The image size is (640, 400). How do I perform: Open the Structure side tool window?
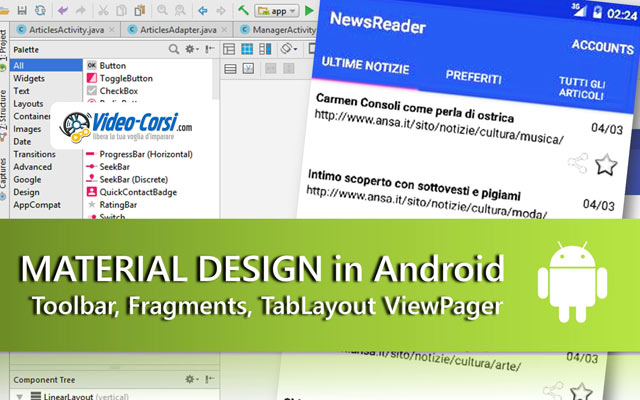[4, 109]
